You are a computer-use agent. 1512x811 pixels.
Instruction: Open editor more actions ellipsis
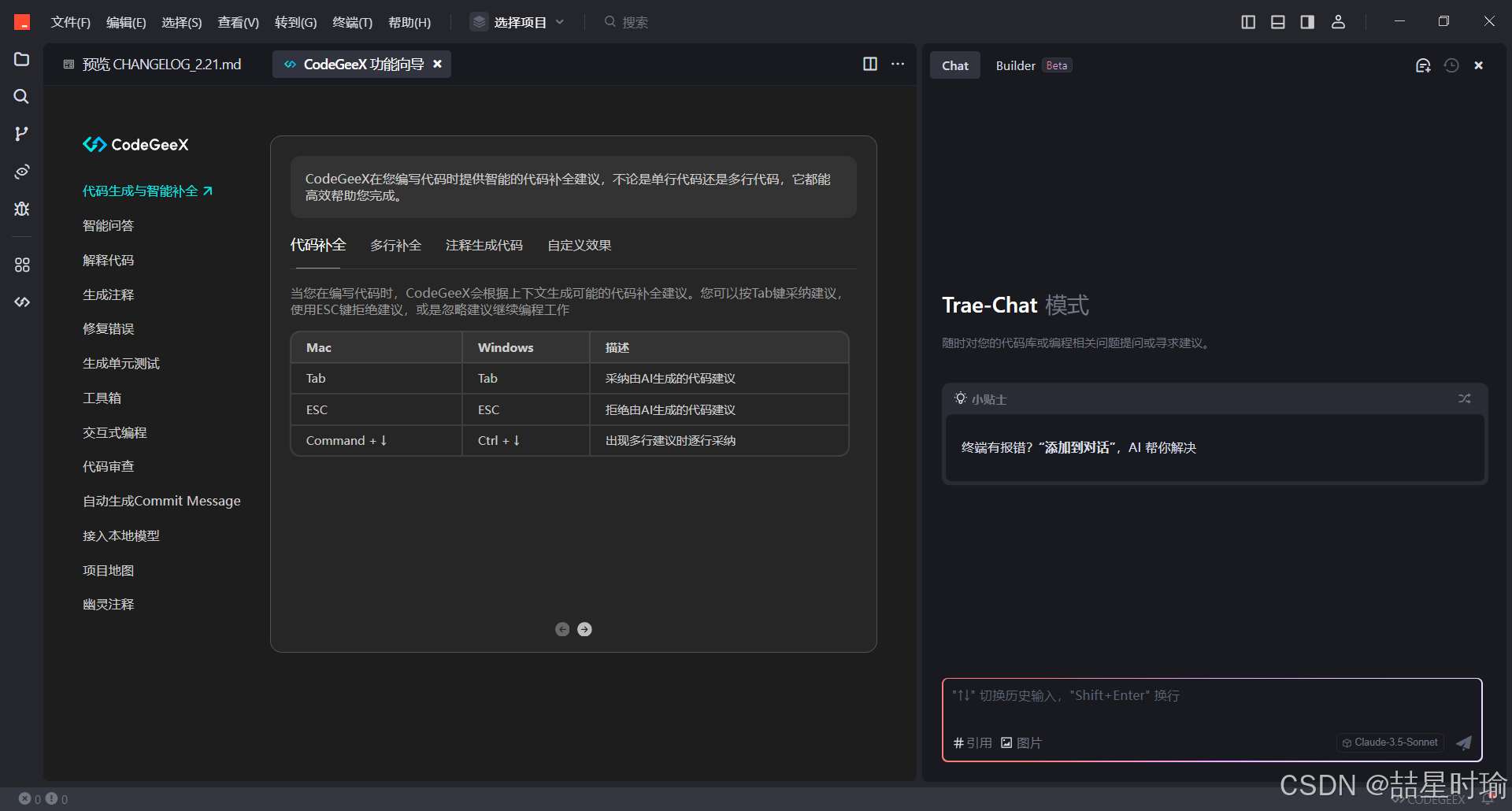pos(898,64)
